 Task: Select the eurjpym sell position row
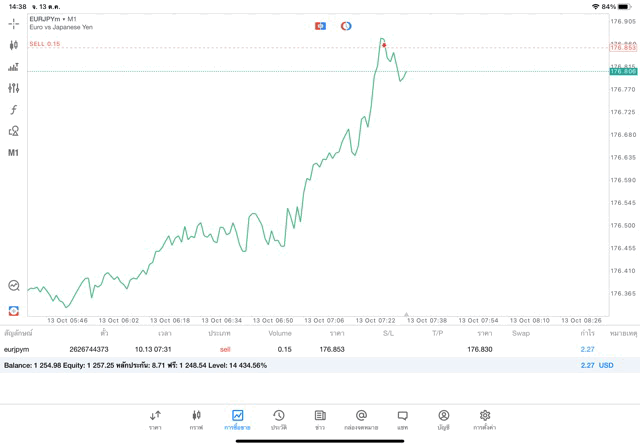300,349
